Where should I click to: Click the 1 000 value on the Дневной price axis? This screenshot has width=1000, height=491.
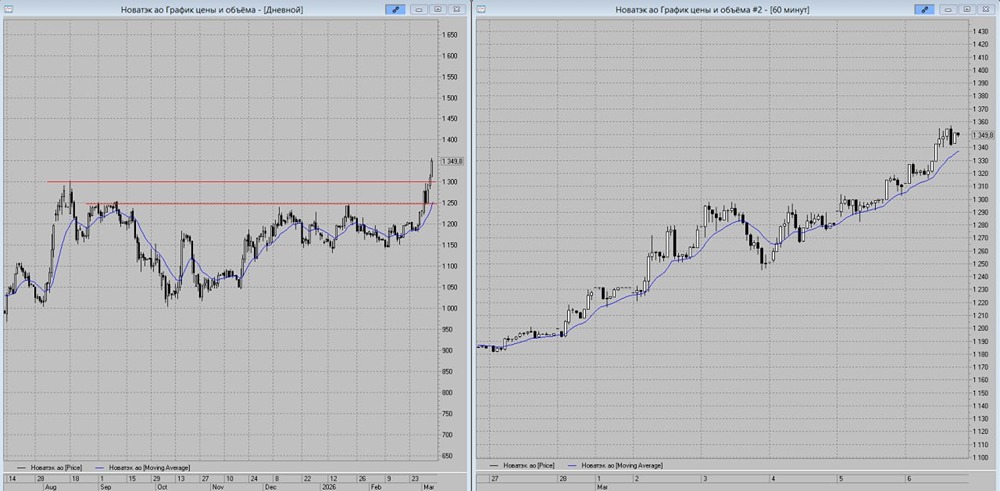point(449,308)
